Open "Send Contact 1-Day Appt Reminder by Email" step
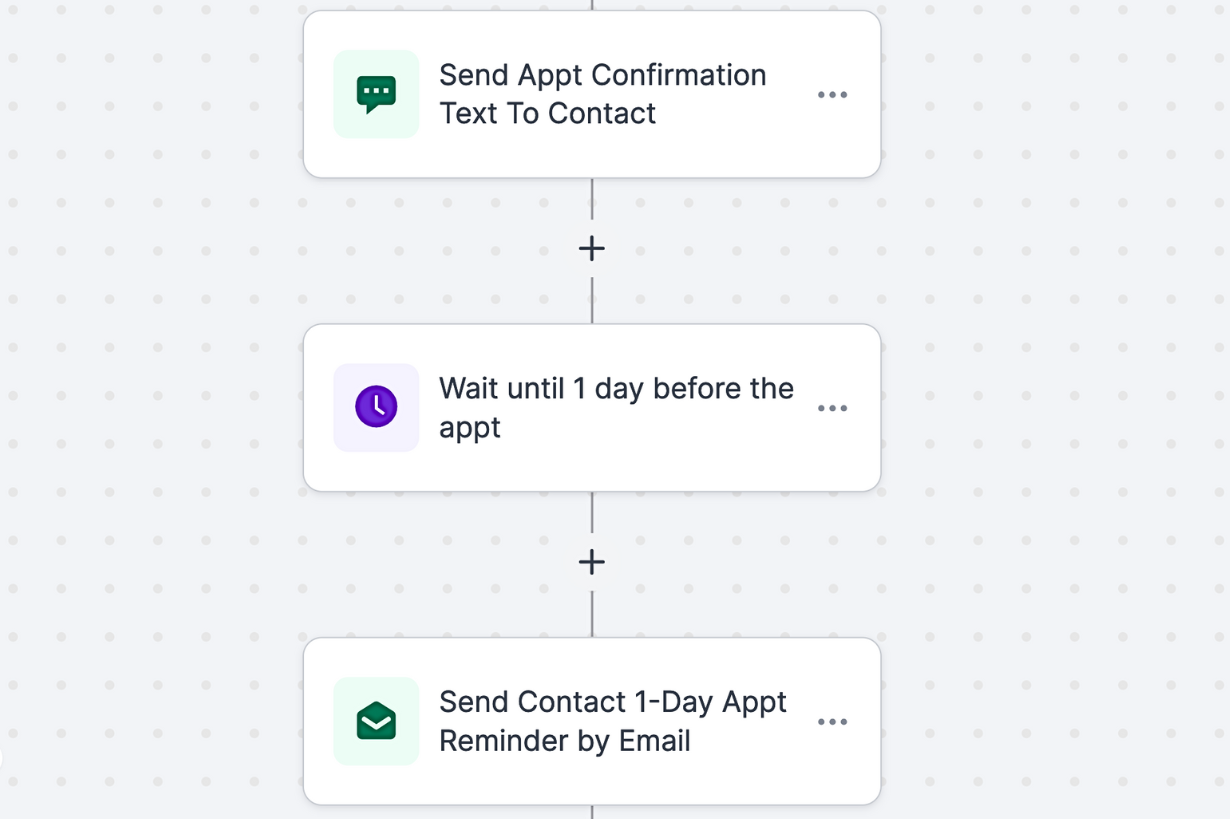Screen dimensions: 1230x819 [612, 721]
